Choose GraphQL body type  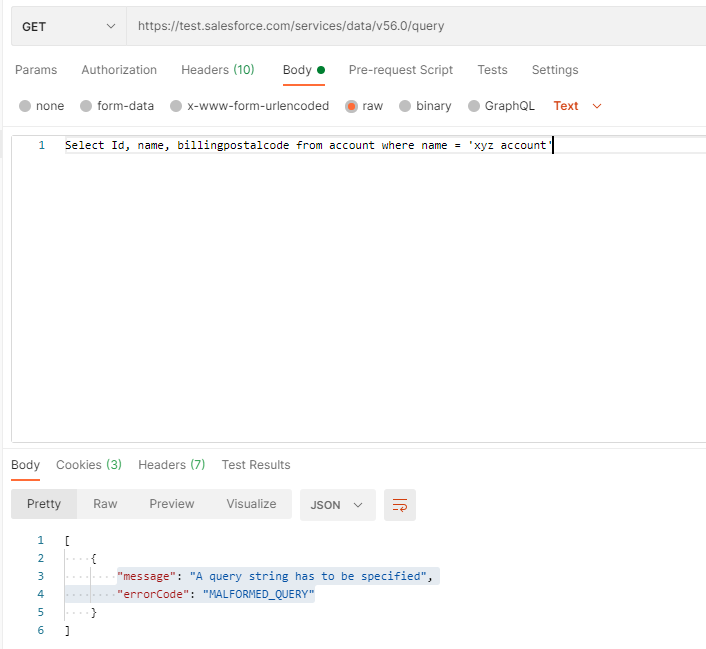474,106
